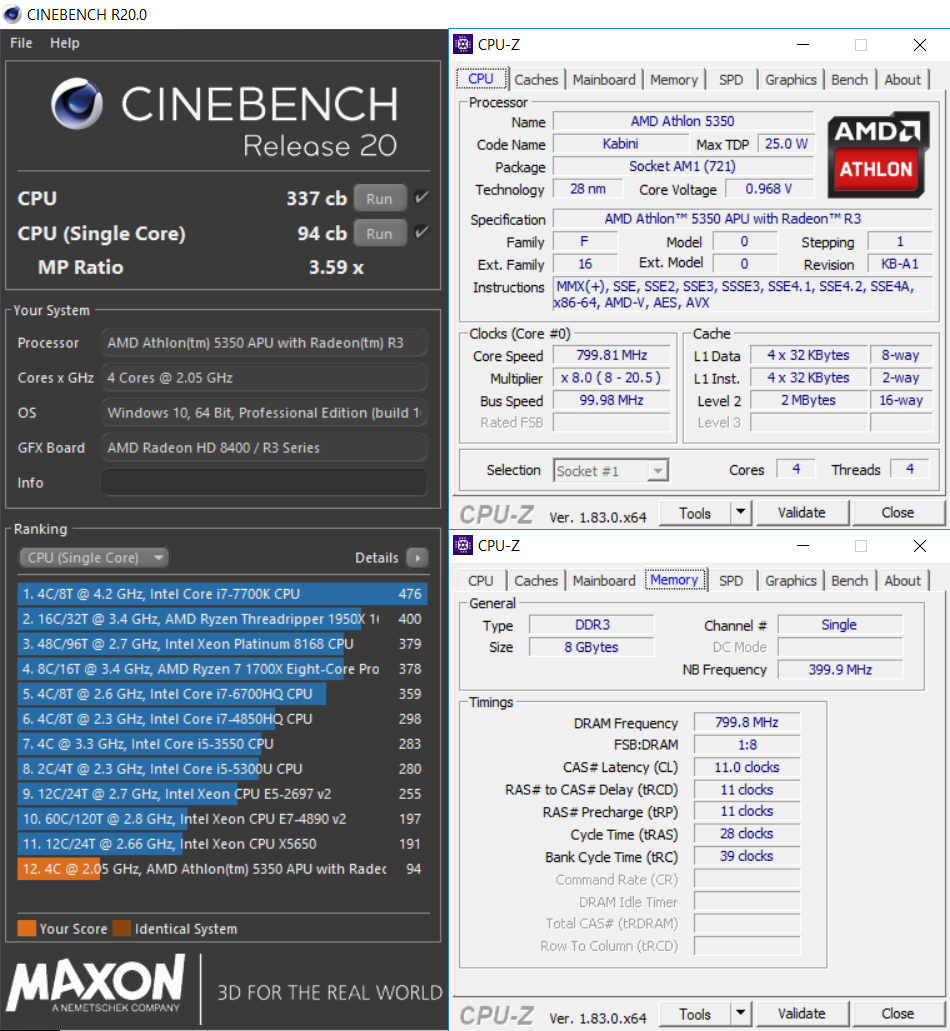
Task: Open About tab in top CPU-Z window
Action: click(x=902, y=80)
